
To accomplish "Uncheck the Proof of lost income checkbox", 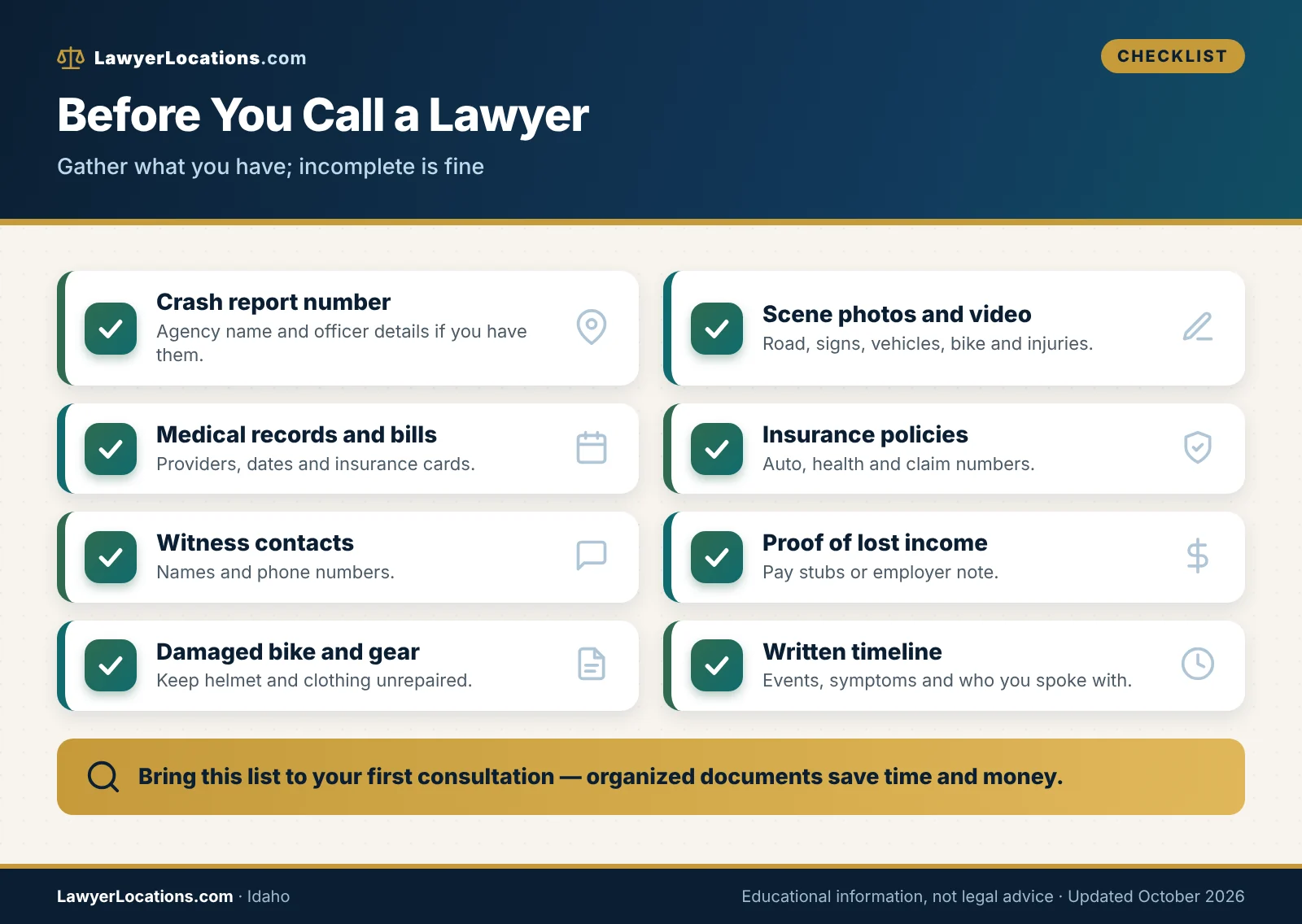I will pos(717,557).
